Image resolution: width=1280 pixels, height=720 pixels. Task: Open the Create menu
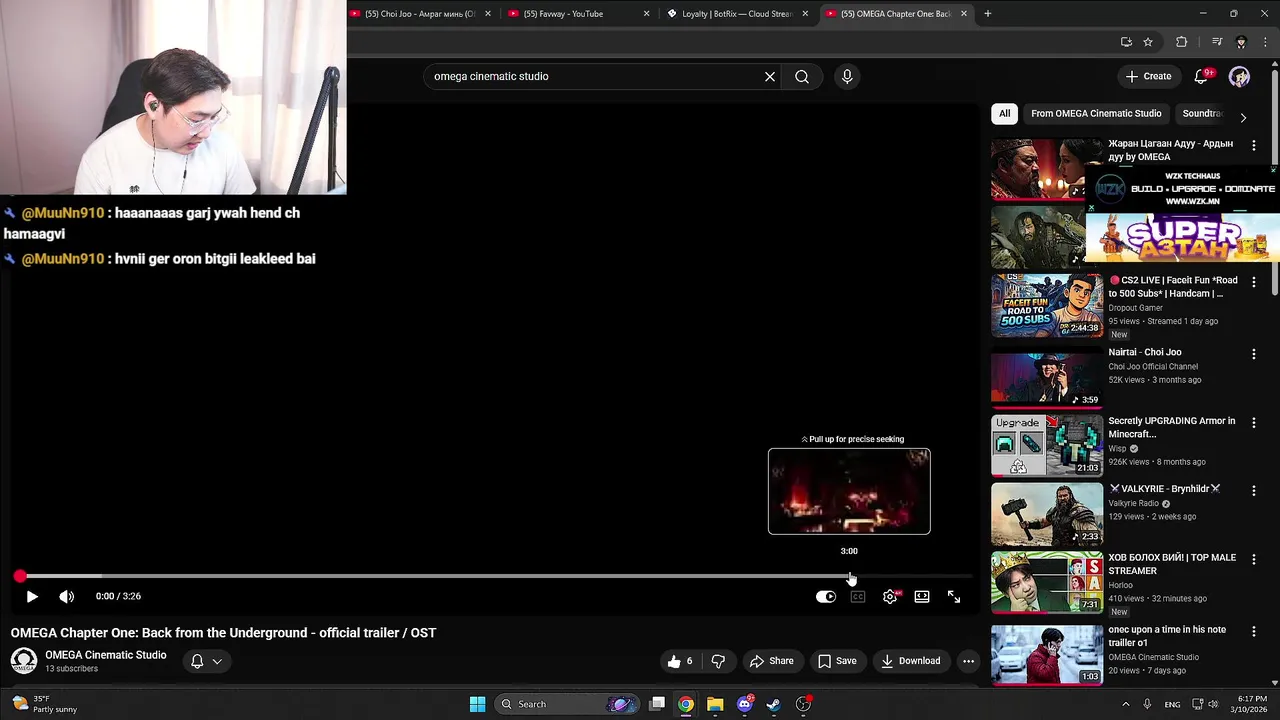[x=1148, y=76]
